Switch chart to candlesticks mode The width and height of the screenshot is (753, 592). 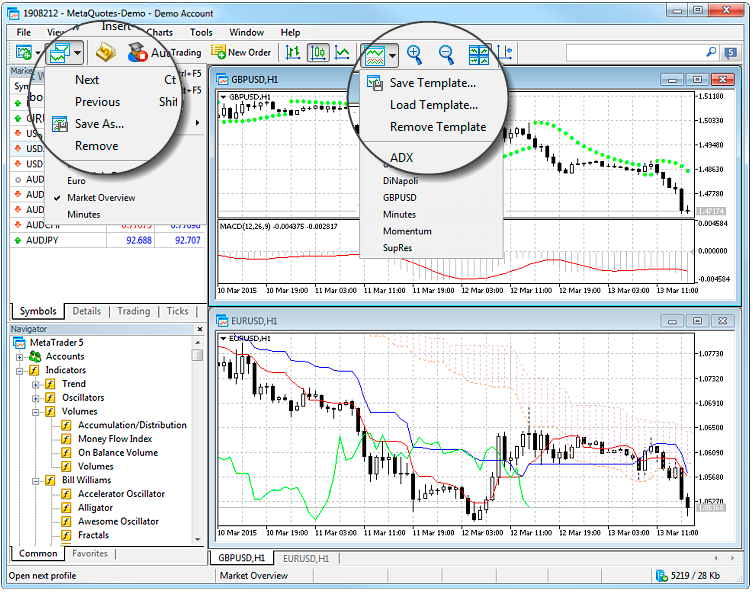point(318,52)
